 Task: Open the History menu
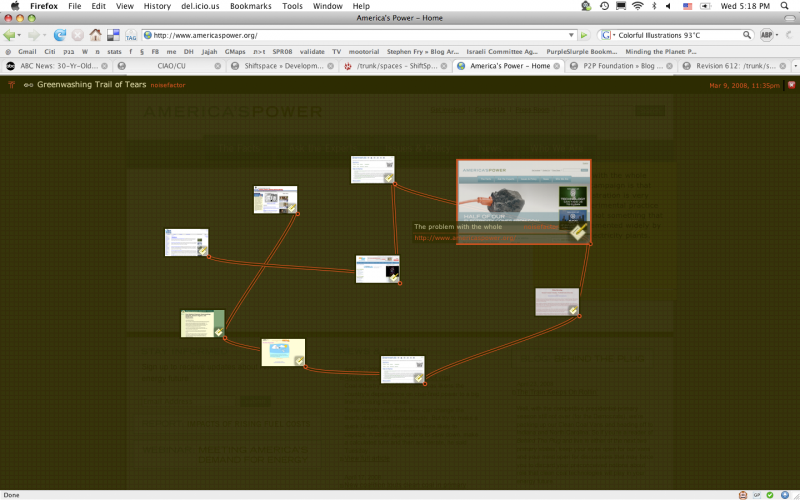pyautogui.click(x=157, y=6)
